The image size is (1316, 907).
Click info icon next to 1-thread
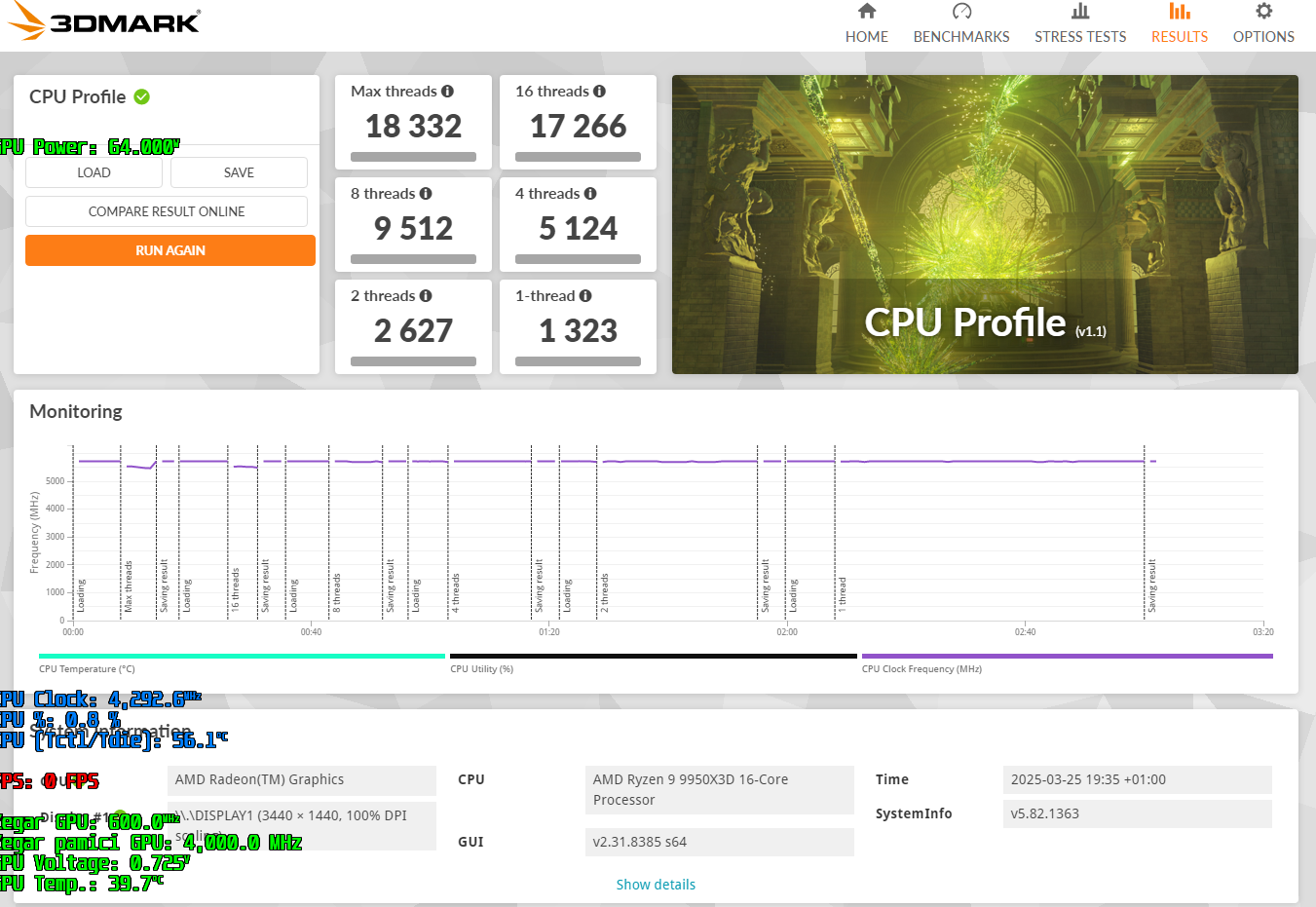click(585, 296)
